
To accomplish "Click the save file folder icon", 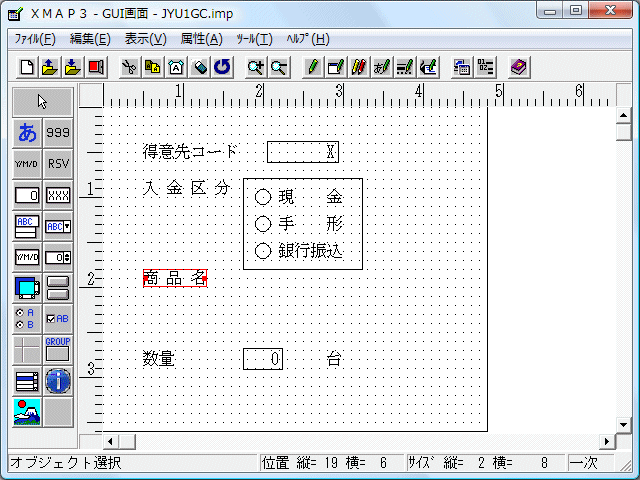I will (x=73, y=67).
